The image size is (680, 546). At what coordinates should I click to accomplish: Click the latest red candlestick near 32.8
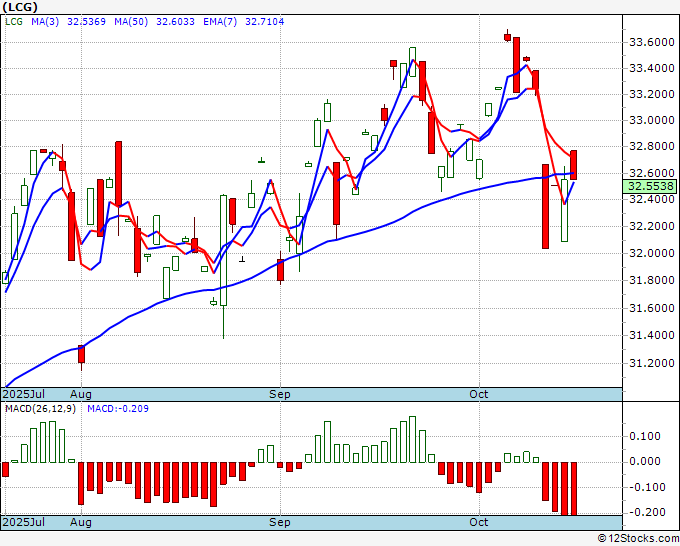573,165
